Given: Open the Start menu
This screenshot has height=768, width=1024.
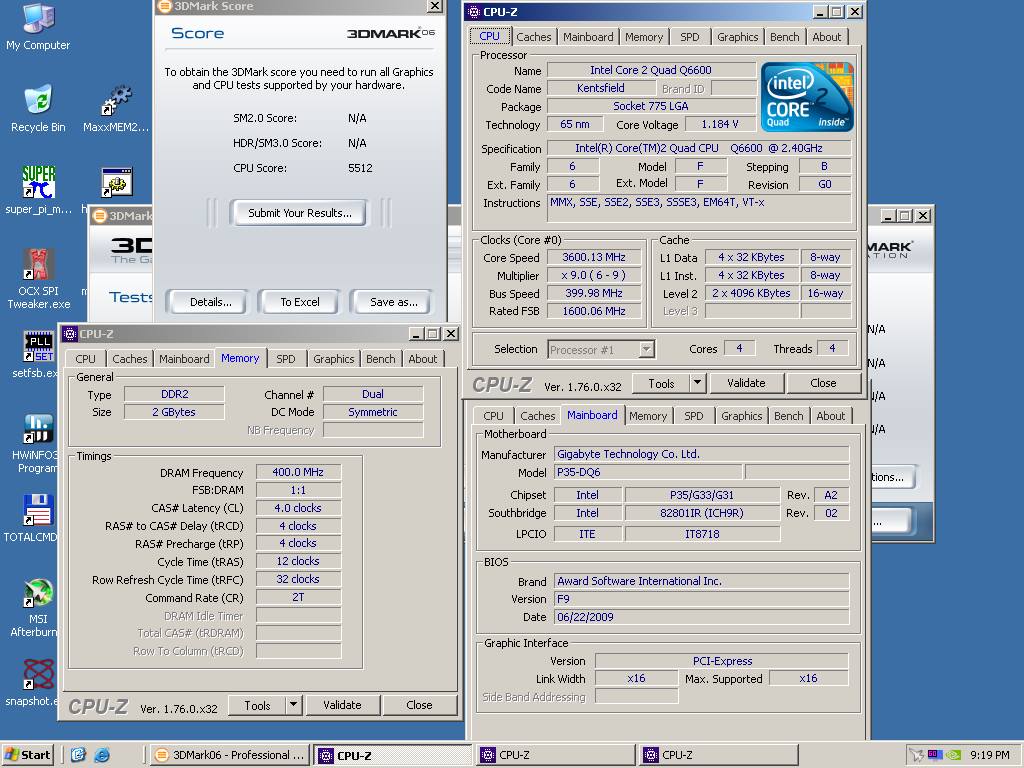Looking at the screenshot, I should click(x=27, y=755).
